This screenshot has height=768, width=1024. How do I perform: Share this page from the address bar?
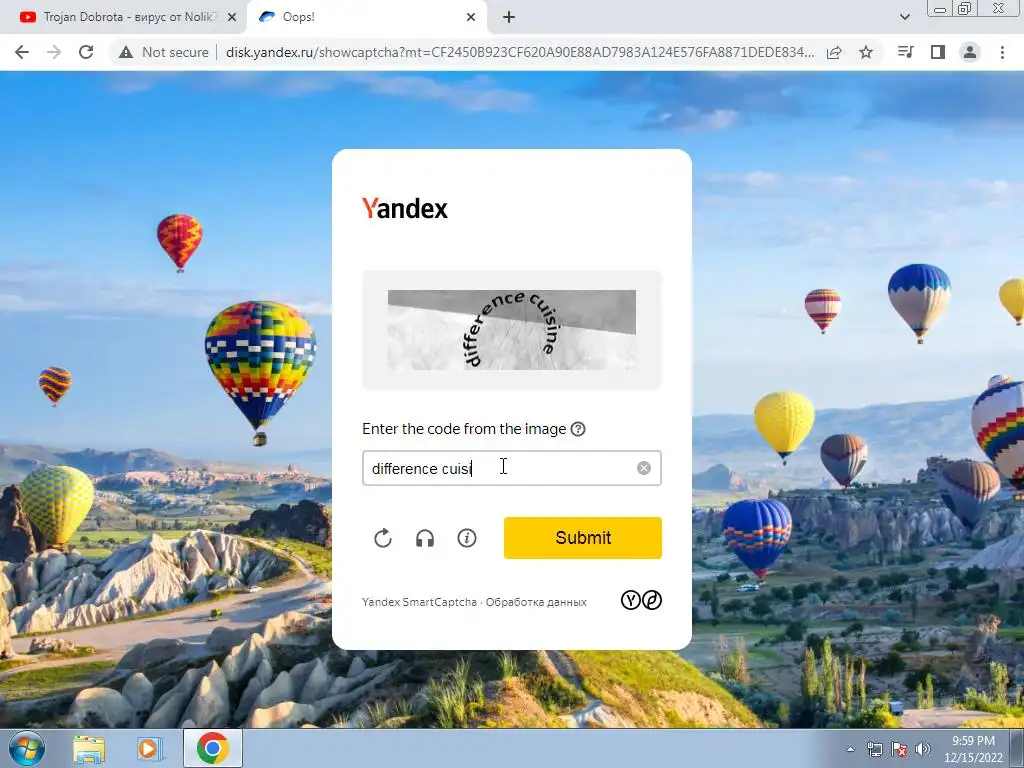[x=834, y=52]
